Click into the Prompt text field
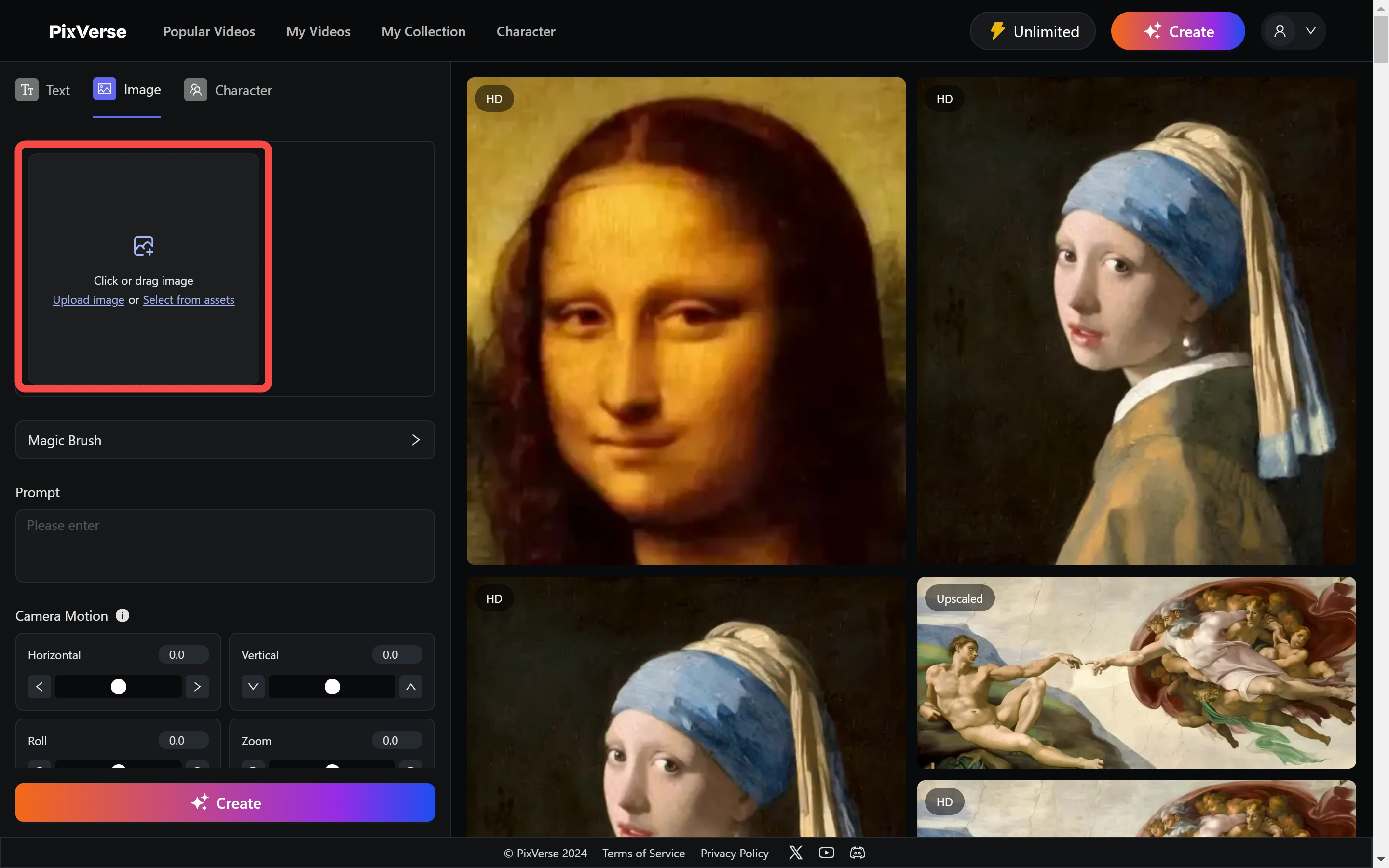The height and width of the screenshot is (868, 1389). click(x=225, y=545)
